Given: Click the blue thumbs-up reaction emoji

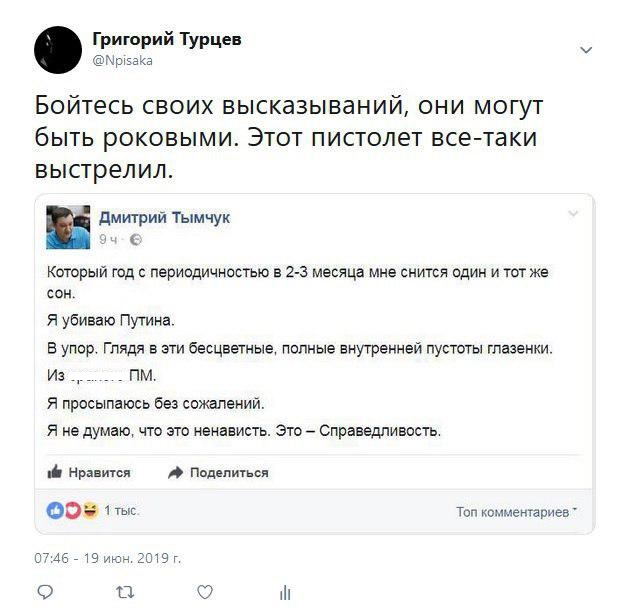Looking at the screenshot, I should click(x=56, y=511).
